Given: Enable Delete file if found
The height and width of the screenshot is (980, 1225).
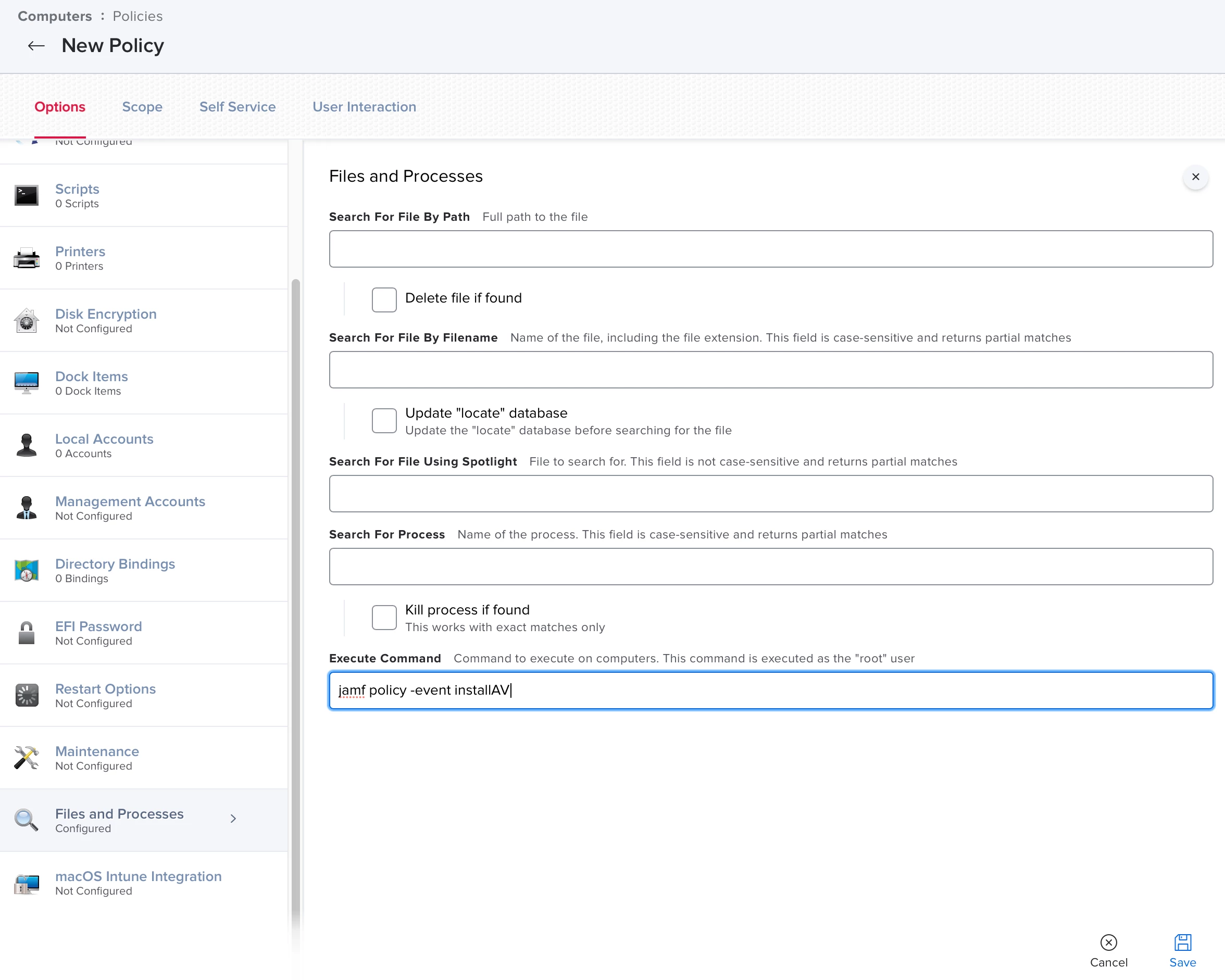Looking at the screenshot, I should [384, 299].
